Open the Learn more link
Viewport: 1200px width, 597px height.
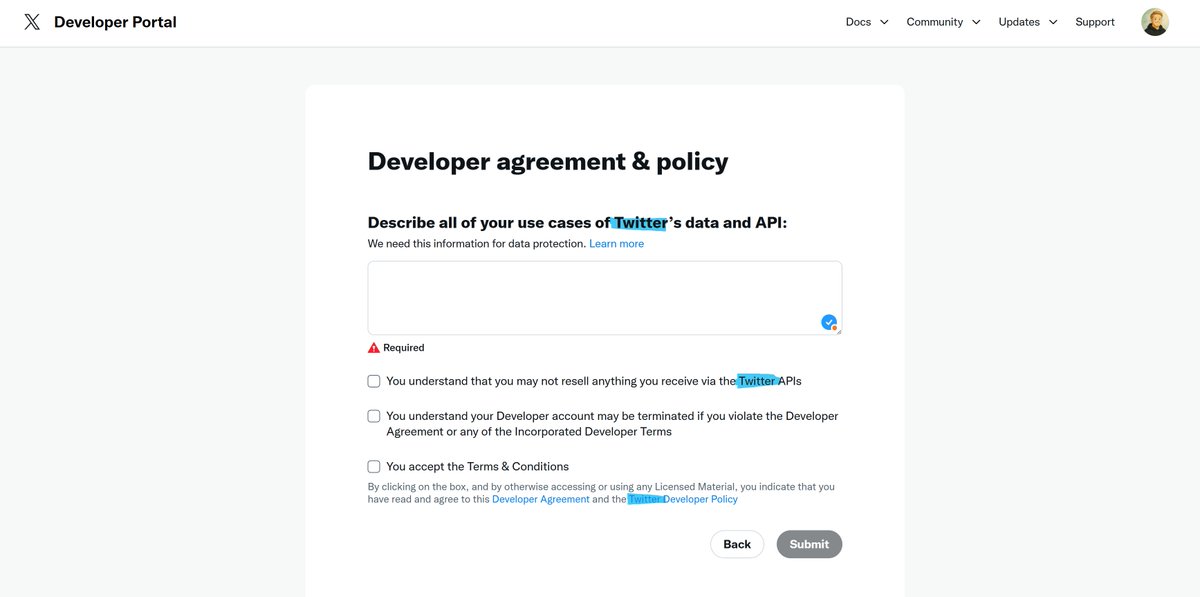(616, 244)
